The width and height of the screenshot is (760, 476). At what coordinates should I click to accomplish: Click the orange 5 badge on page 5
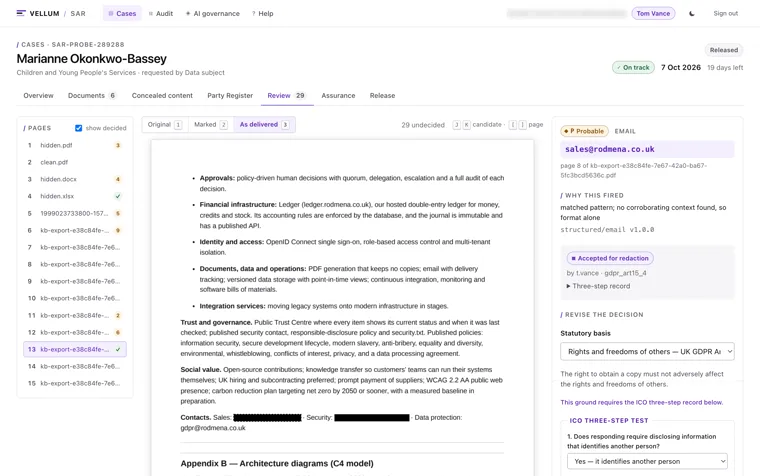coord(118,213)
